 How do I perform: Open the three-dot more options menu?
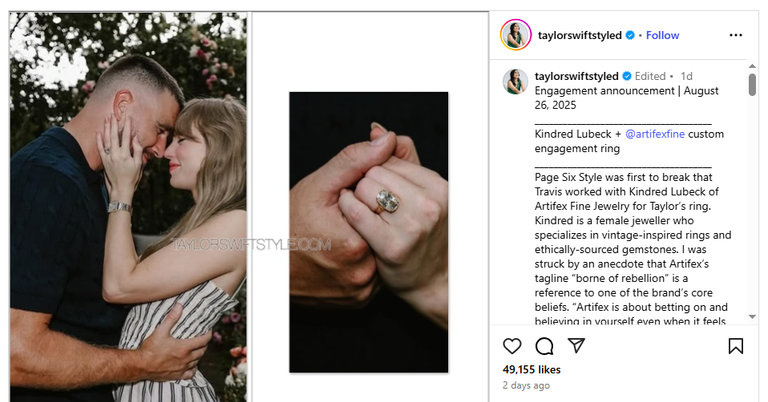[x=736, y=35]
